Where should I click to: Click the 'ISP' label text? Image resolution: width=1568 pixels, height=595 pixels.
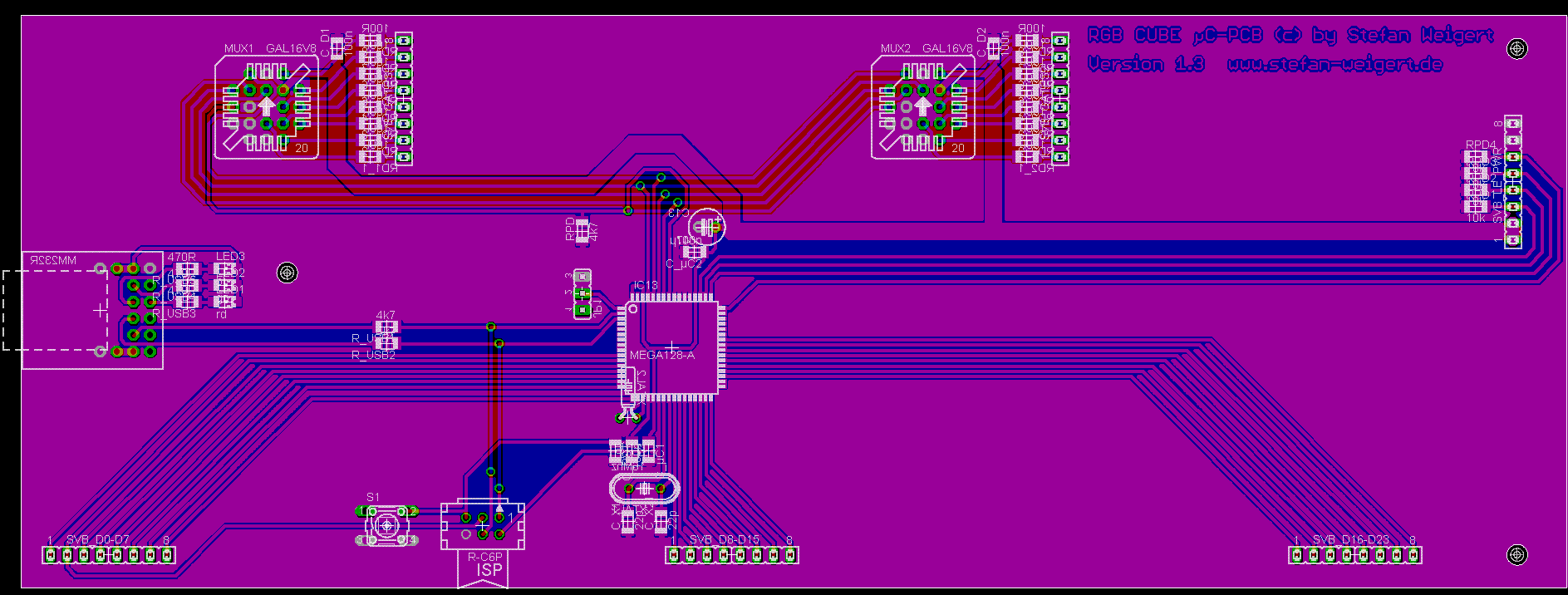coord(489,570)
